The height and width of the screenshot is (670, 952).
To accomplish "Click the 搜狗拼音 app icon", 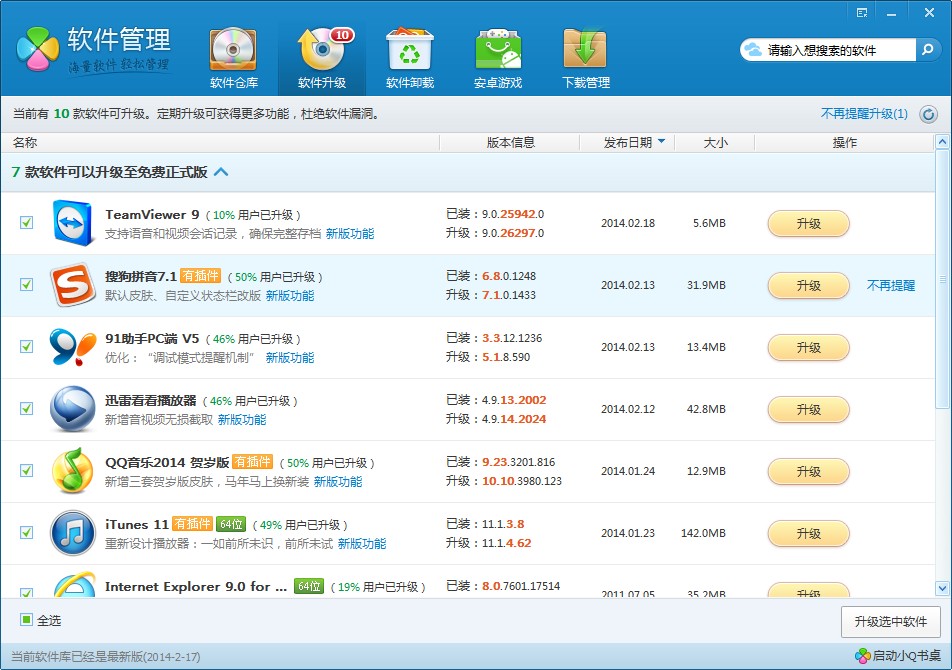I will click(x=72, y=285).
